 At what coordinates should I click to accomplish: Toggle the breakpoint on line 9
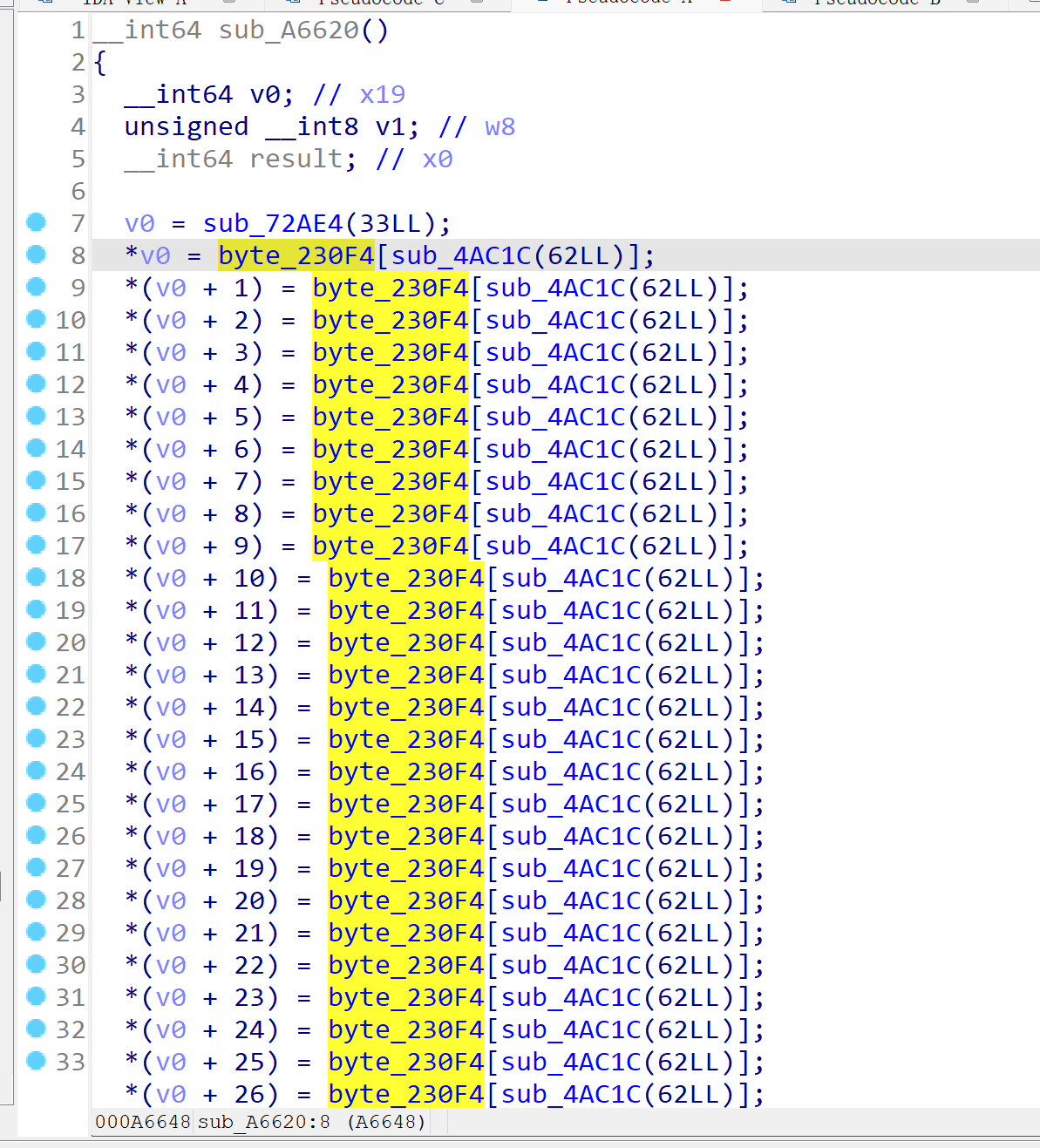point(36,287)
